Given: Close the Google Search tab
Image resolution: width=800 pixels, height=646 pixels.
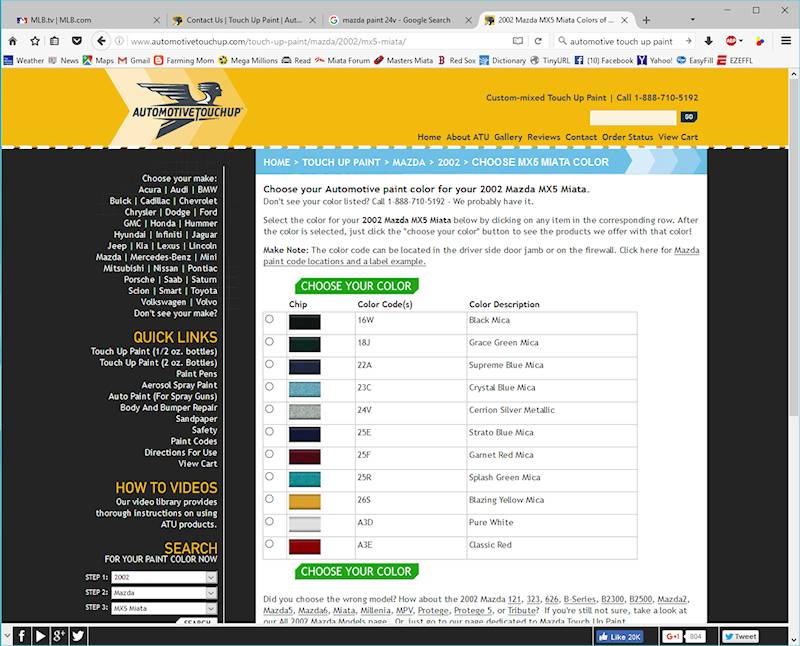Looking at the screenshot, I should click(468, 20).
